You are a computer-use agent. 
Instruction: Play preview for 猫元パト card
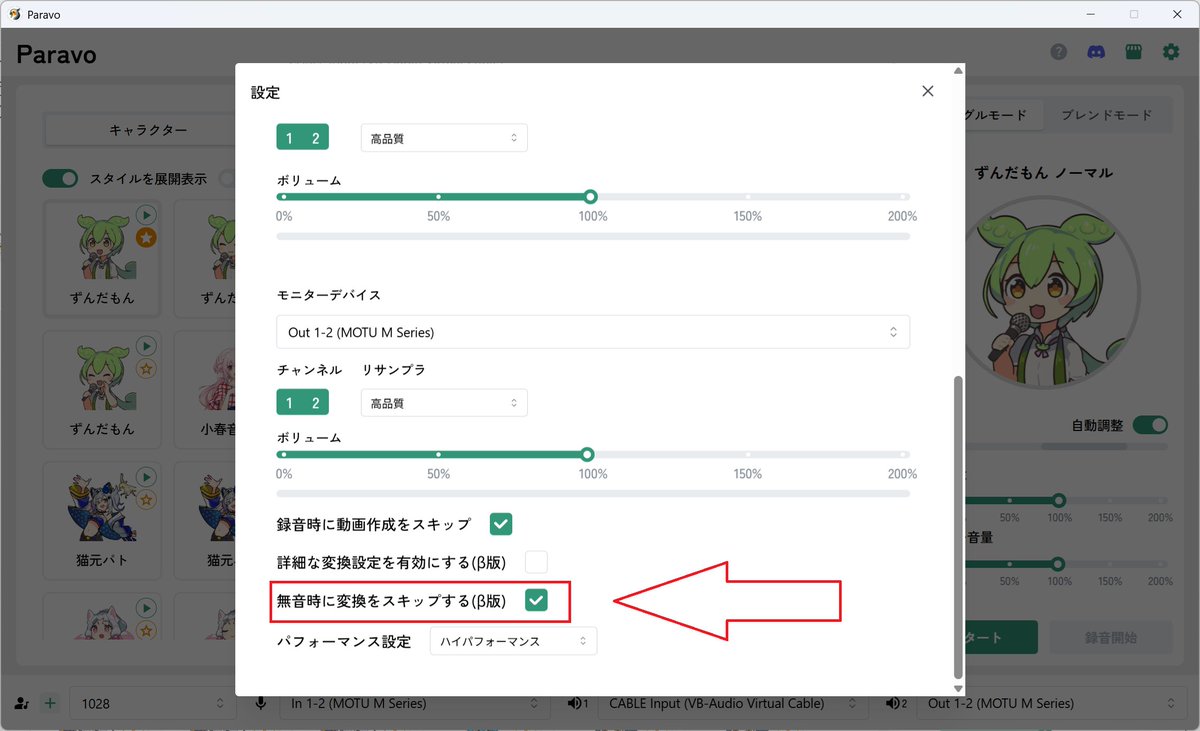(x=146, y=476)
